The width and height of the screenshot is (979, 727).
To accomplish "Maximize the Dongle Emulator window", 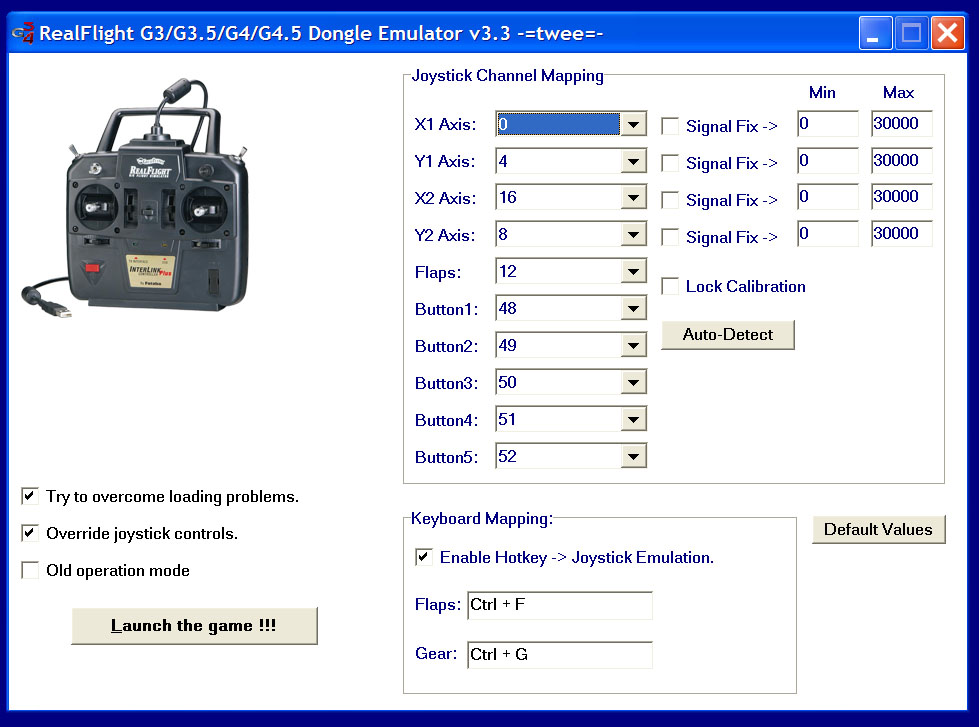I will pyautogui.click(x=911, y=32).
